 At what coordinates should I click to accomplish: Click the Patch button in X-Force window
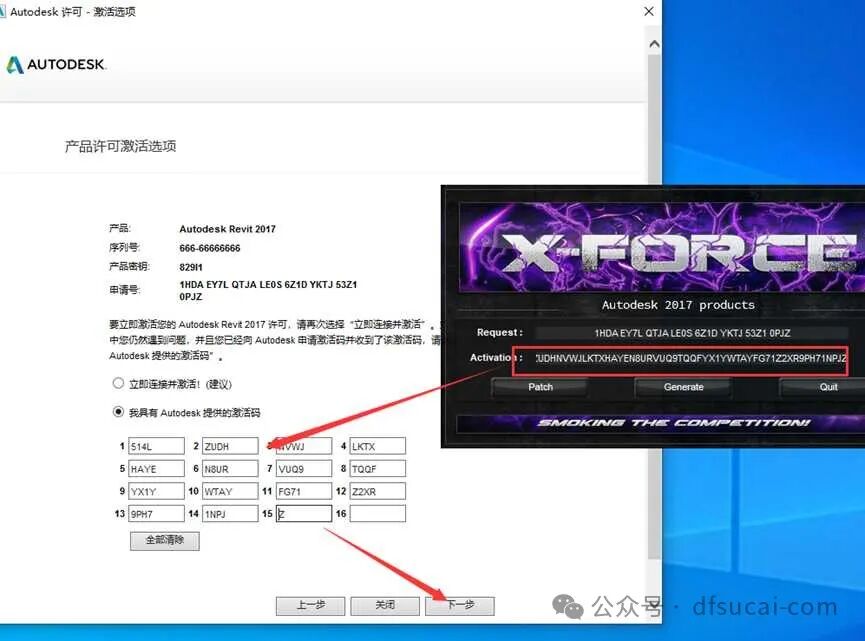[x=540, y=387]
